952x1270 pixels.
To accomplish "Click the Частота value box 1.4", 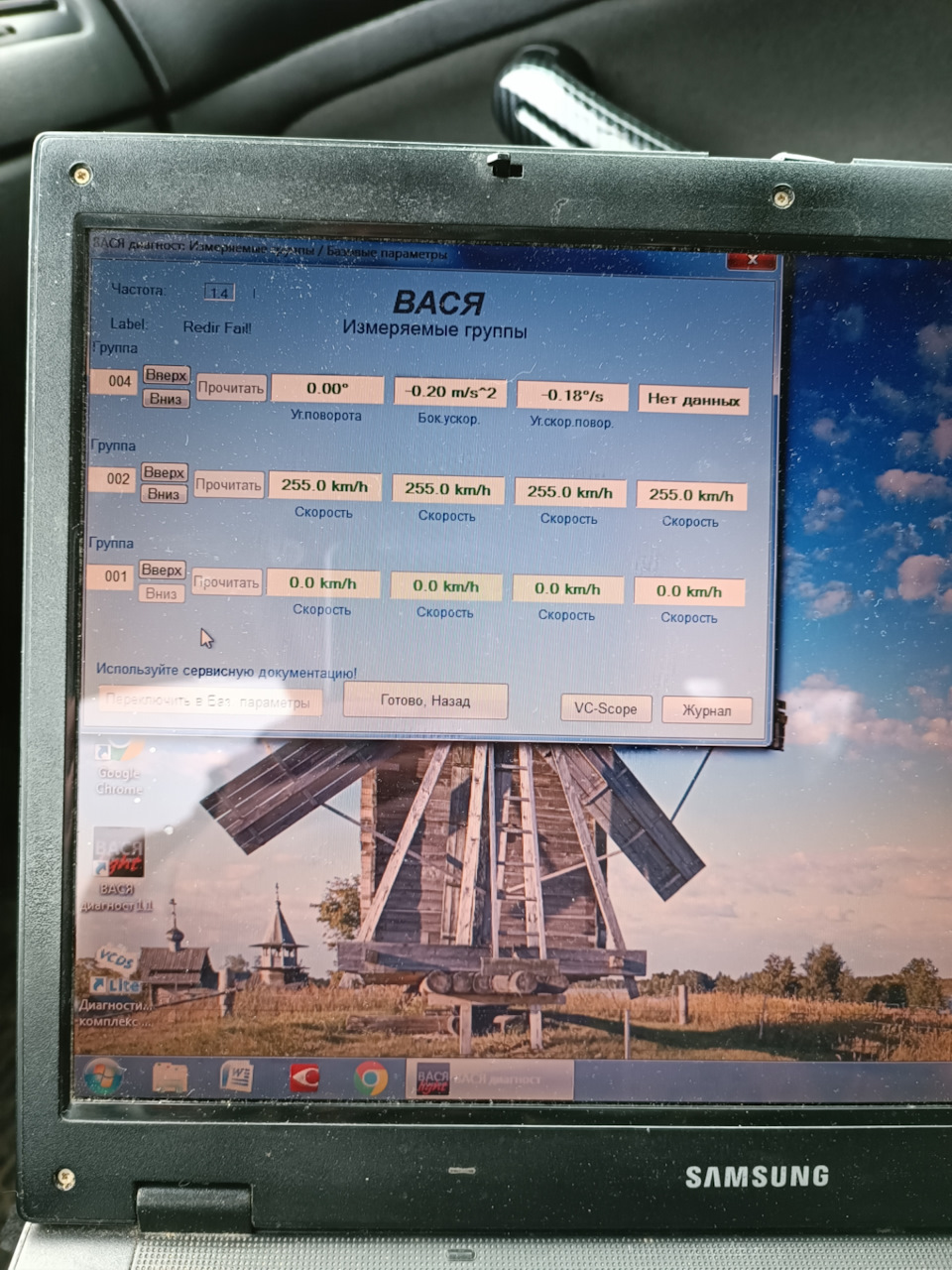I will pyautogui.click(x=219, y=293).
